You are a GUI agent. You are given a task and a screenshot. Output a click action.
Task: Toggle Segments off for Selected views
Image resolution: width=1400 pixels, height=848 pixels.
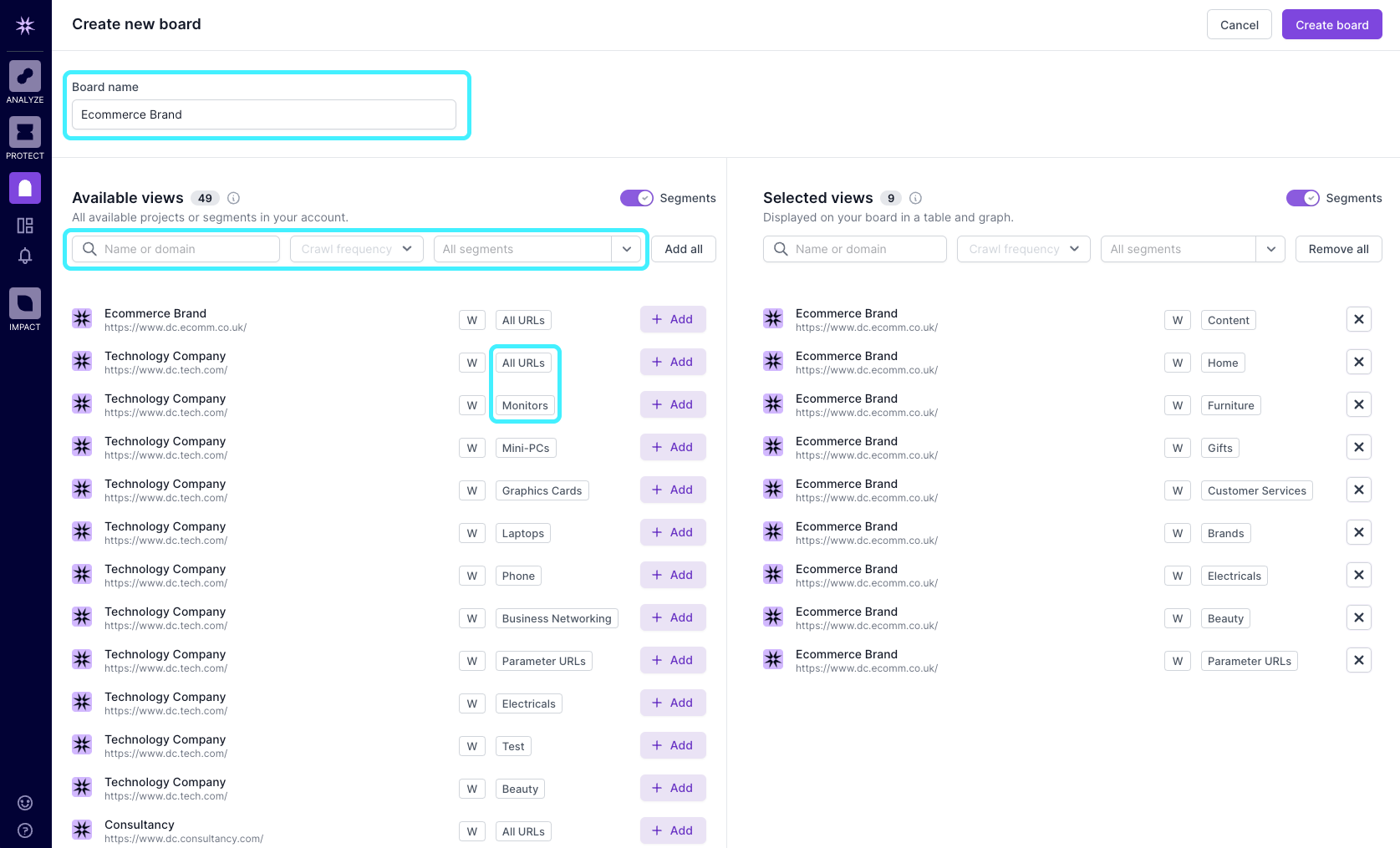[x=1302, y=198]
